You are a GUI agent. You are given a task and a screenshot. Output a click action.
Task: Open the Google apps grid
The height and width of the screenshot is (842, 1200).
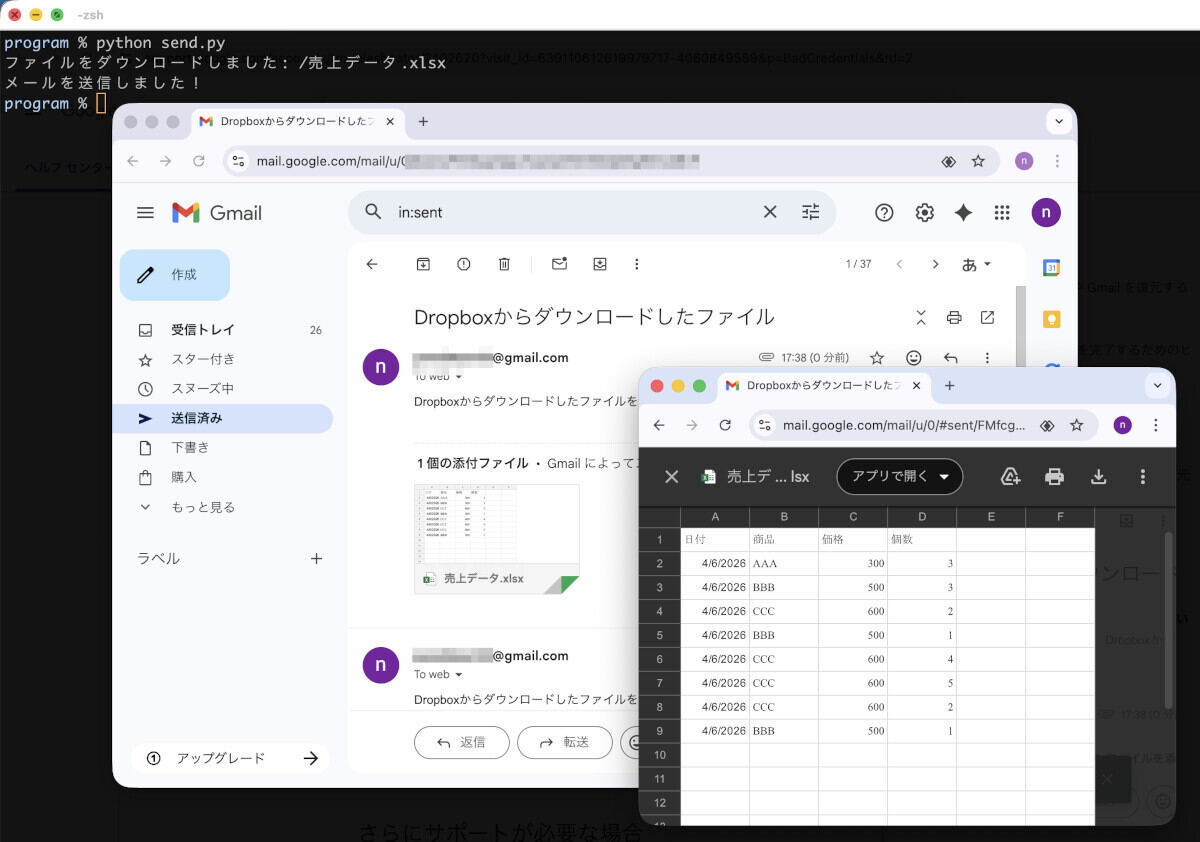click(1001, 212)
